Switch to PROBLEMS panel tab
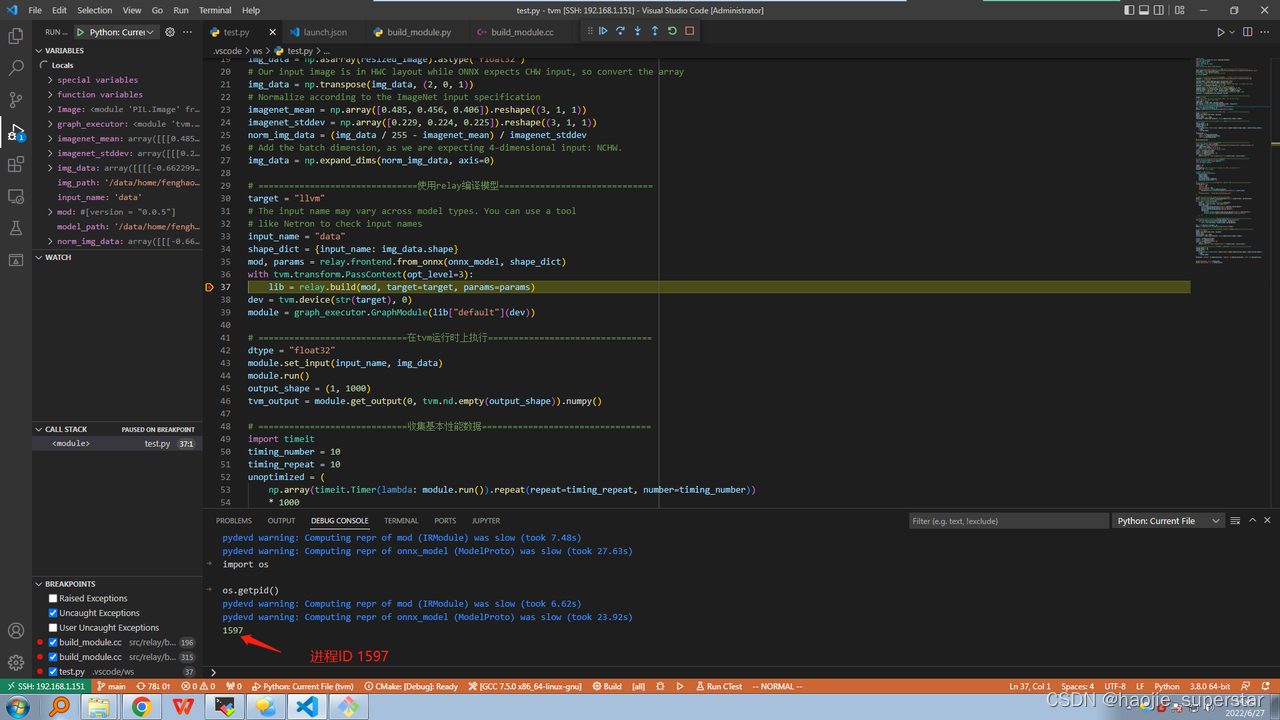1280x720 pixels. coord(234,521)
